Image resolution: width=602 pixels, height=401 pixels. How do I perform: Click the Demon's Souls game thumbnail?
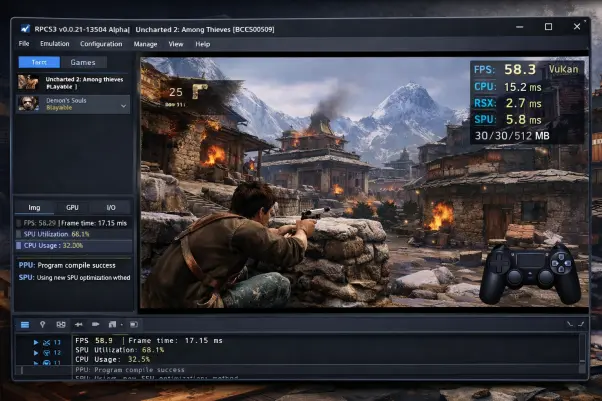pos(28,104)
